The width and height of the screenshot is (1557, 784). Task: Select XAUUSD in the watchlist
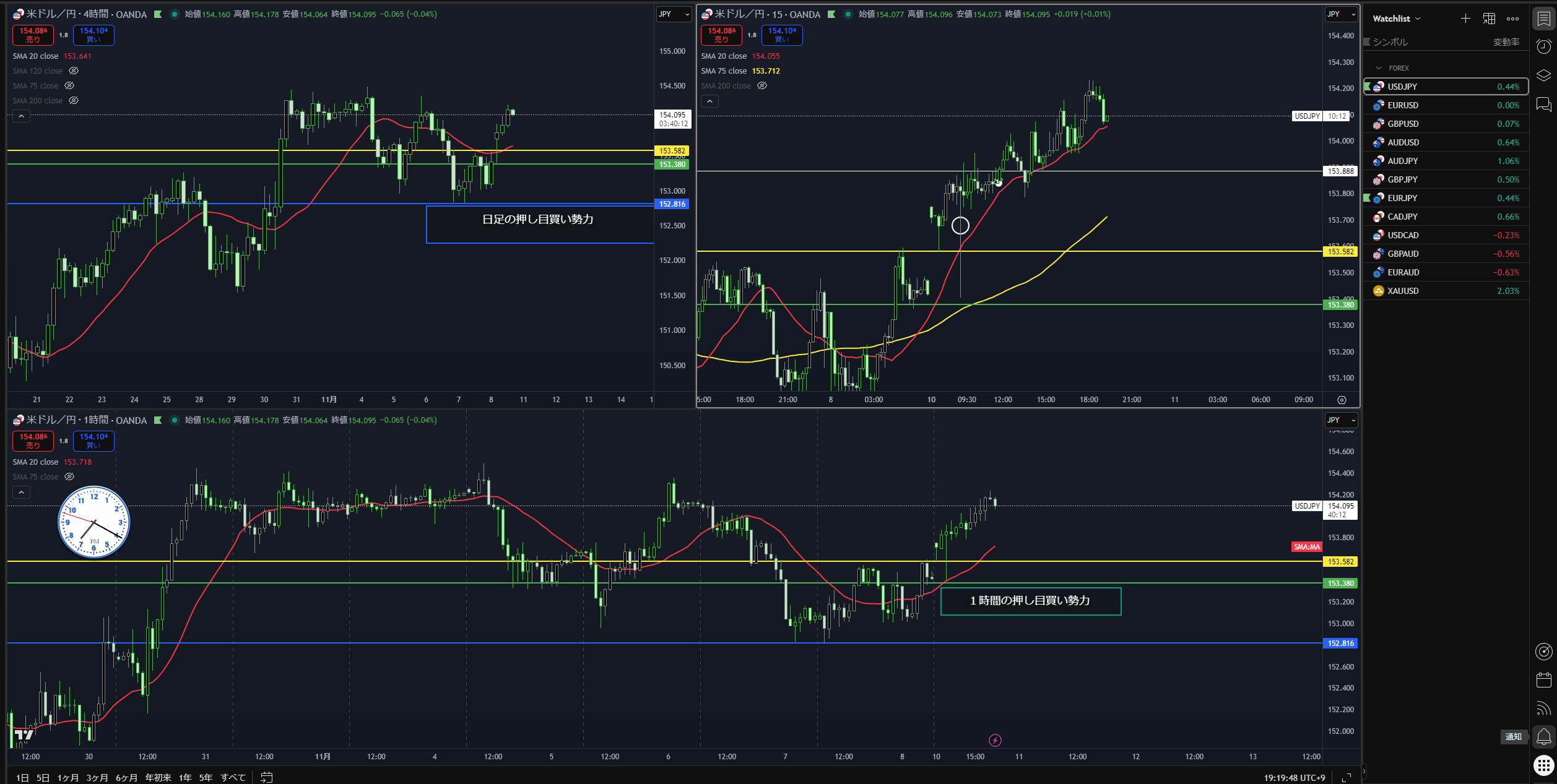[1403, 291]
